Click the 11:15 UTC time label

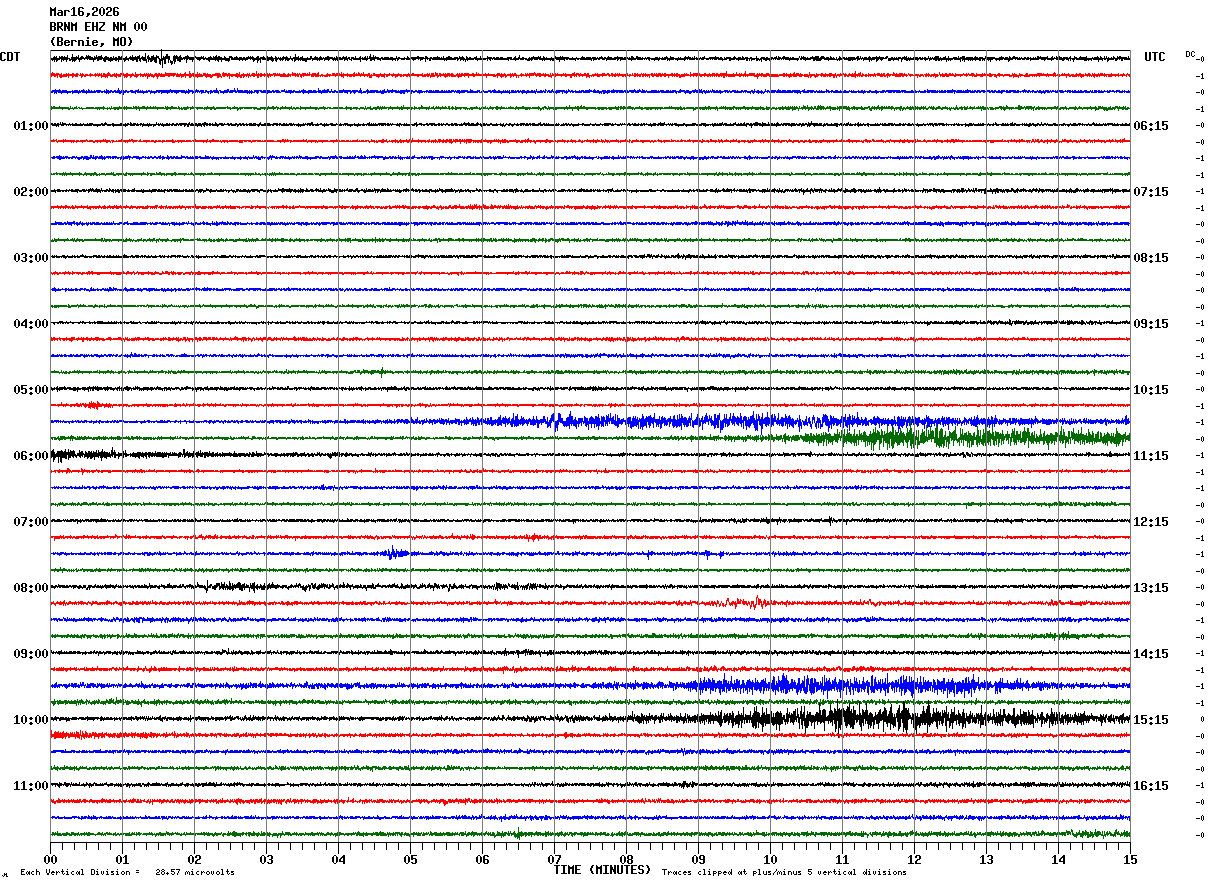coord(1151,456)
